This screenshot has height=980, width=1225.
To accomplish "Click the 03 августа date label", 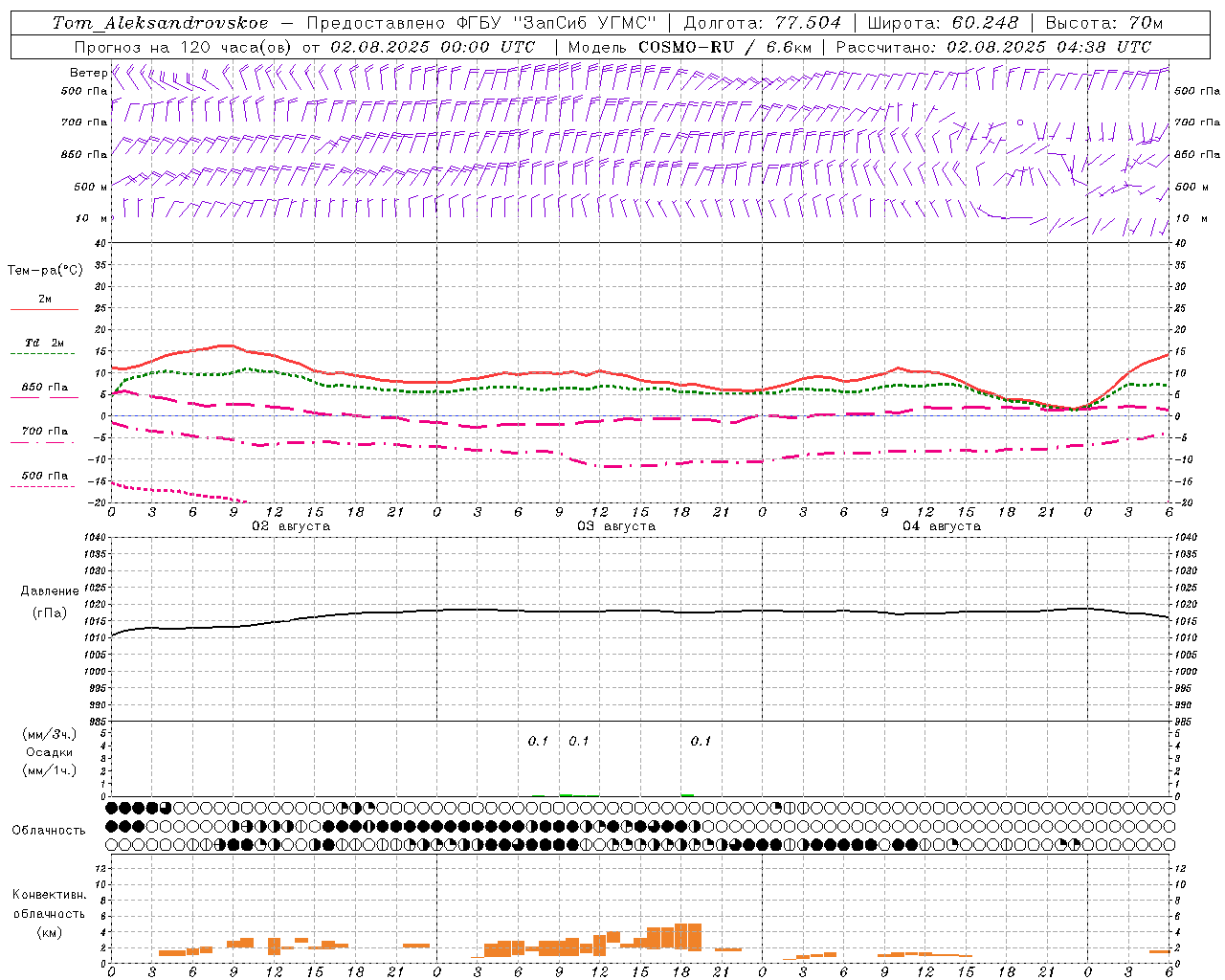I will tap(616, 526).
